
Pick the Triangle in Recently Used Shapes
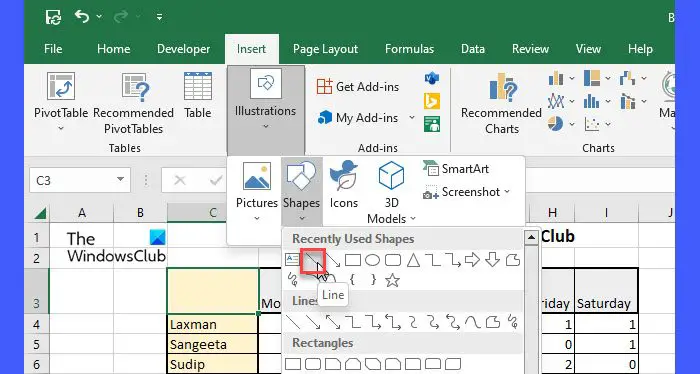pos(413,260)
